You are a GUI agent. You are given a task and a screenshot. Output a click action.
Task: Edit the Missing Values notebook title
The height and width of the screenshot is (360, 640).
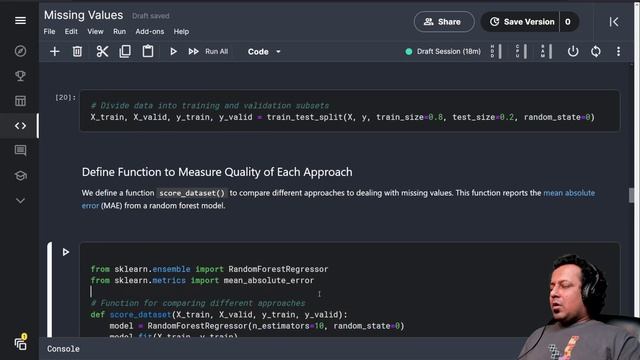[x=83, y=15]
